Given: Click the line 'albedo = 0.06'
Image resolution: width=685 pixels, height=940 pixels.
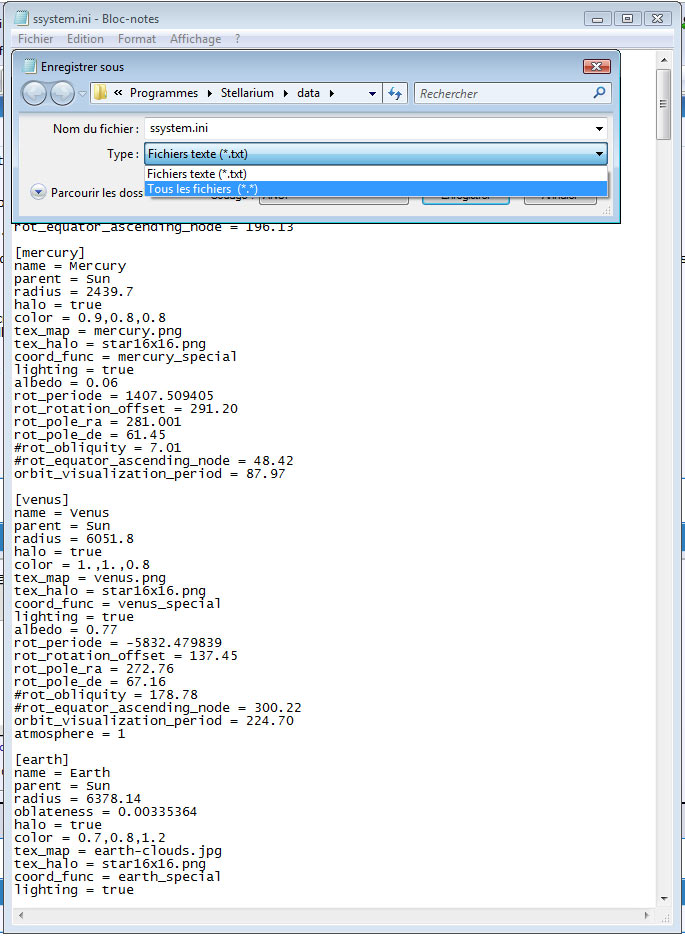Looking at the screenshot, I should click(x=66, y=382).
